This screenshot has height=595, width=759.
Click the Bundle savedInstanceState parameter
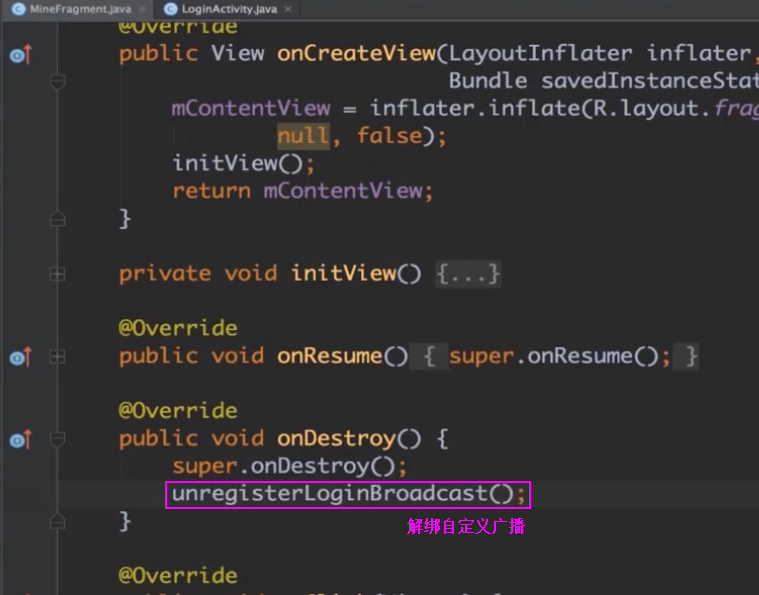point(604,81)
